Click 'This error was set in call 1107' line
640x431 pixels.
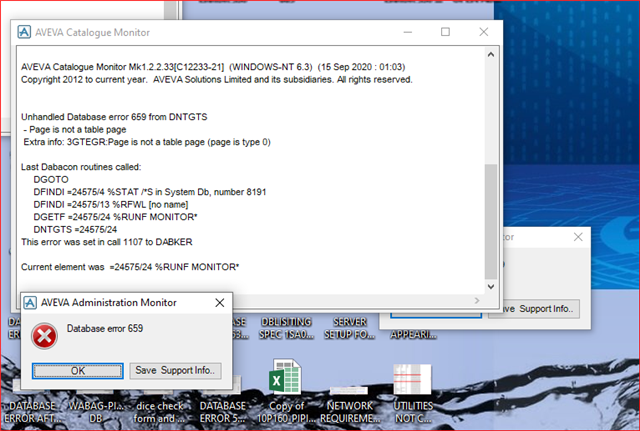point(107,242)
